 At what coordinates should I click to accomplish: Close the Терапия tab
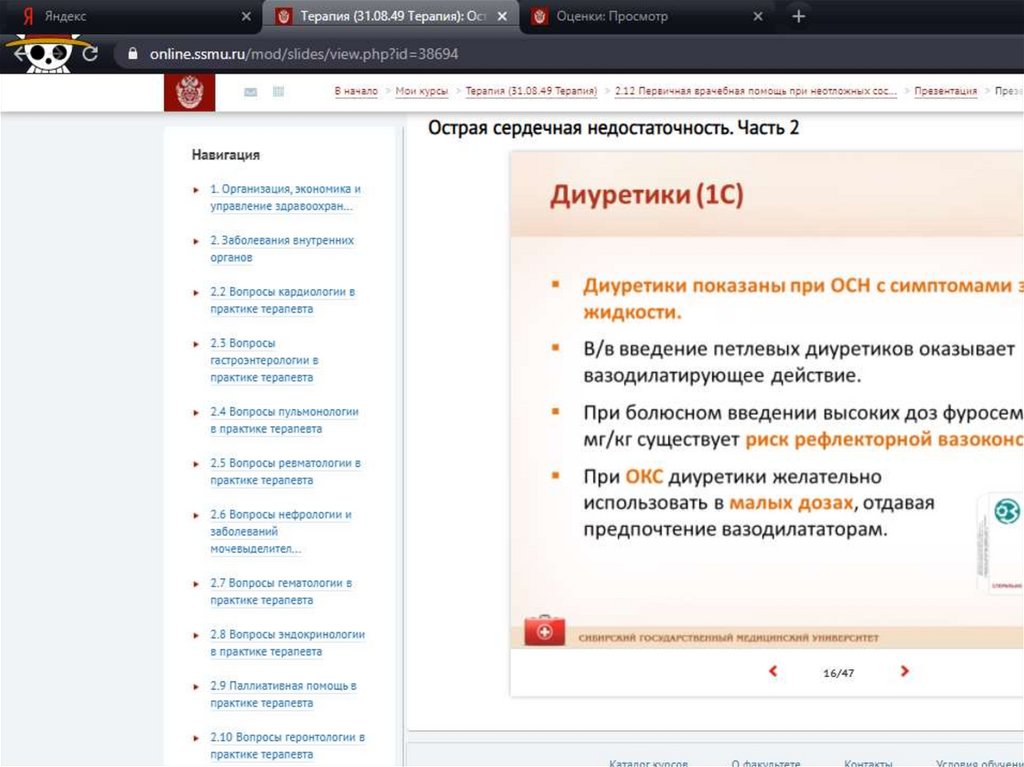coord(502,16)
